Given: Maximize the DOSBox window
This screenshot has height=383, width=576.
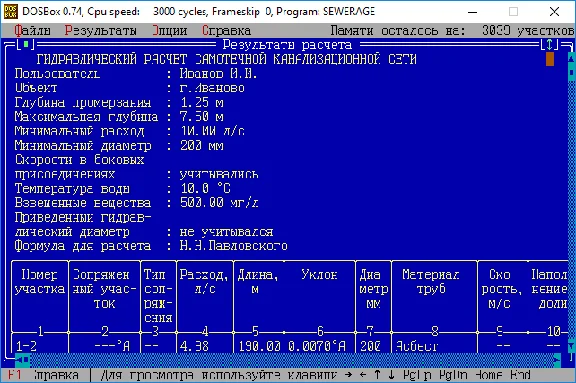Looking at the screenshot, I should (513, 12).
